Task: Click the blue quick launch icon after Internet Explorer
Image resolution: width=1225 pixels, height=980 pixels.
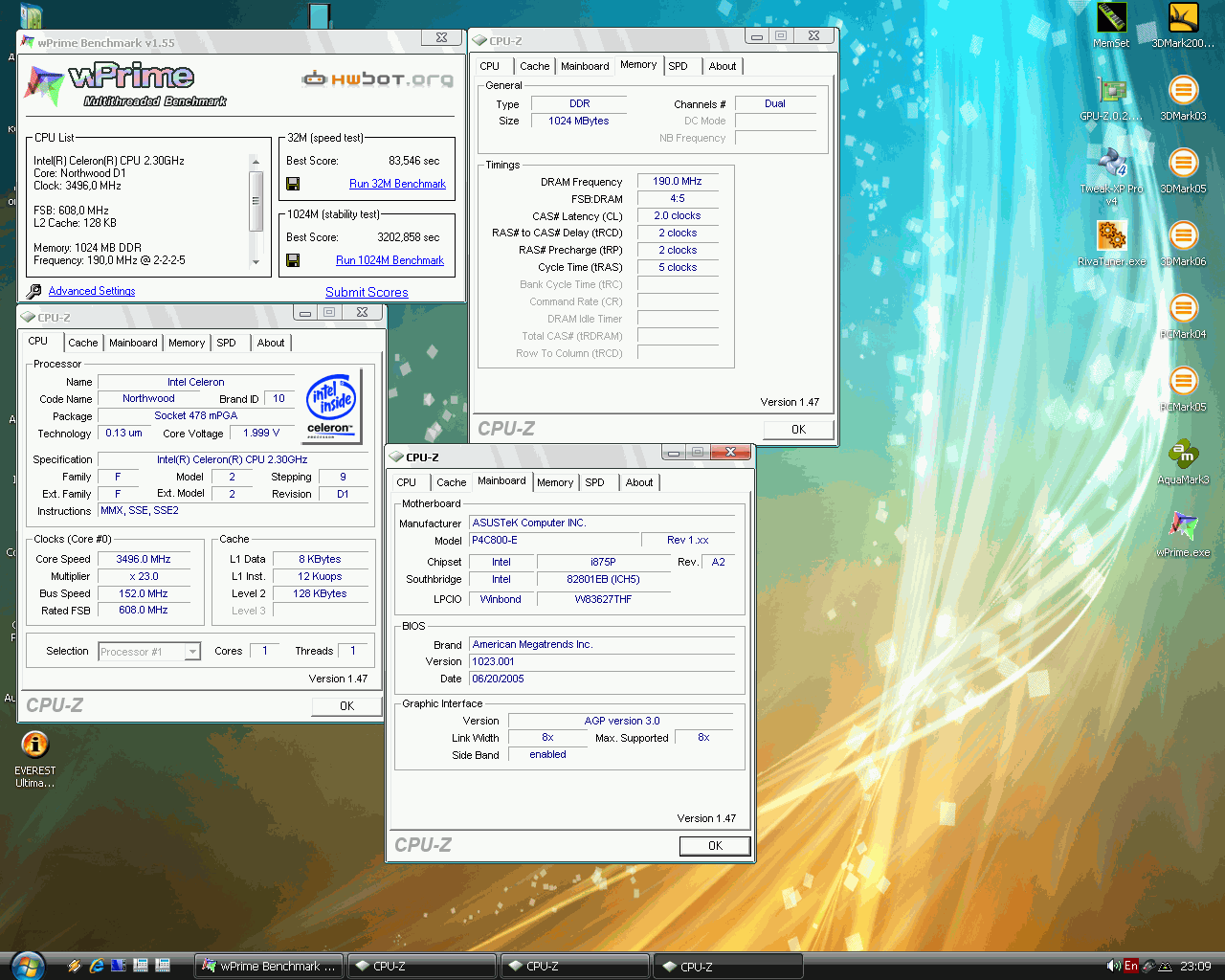Action: tap(119, 967)
